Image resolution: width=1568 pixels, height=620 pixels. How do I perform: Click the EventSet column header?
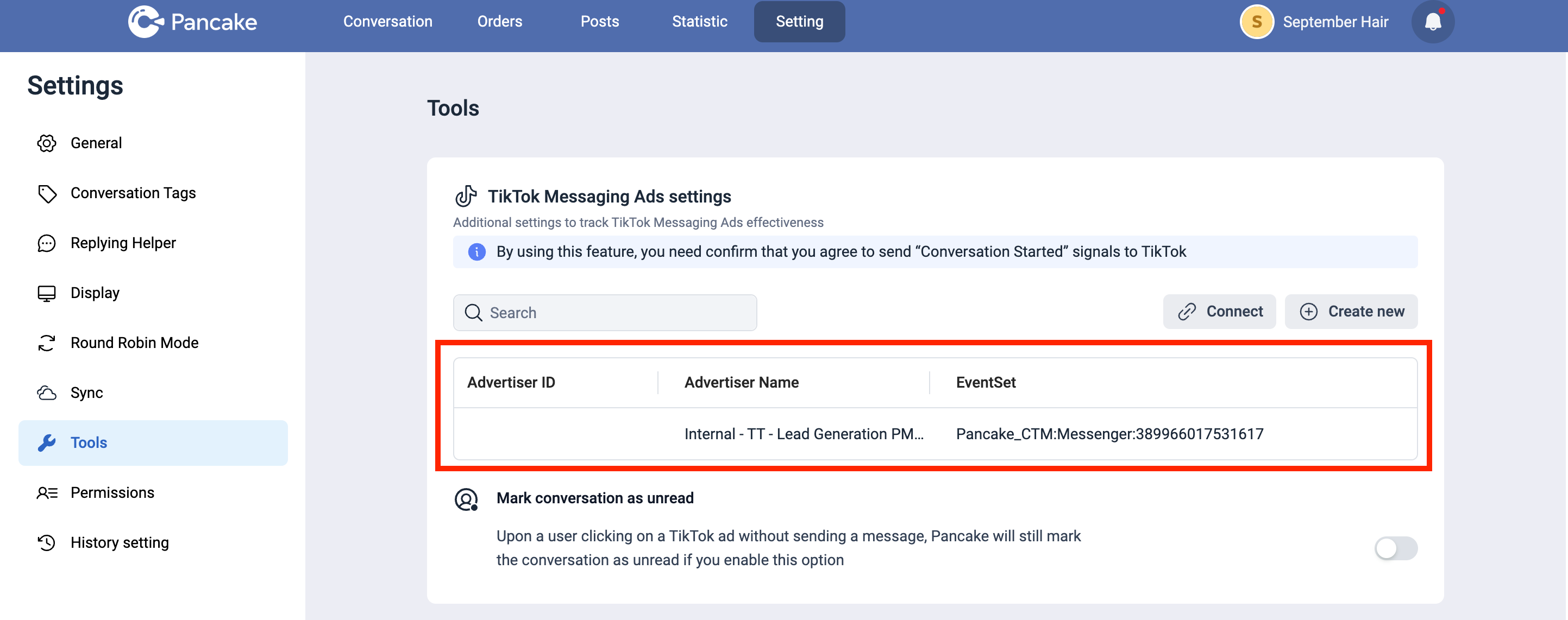click(986, 382)
